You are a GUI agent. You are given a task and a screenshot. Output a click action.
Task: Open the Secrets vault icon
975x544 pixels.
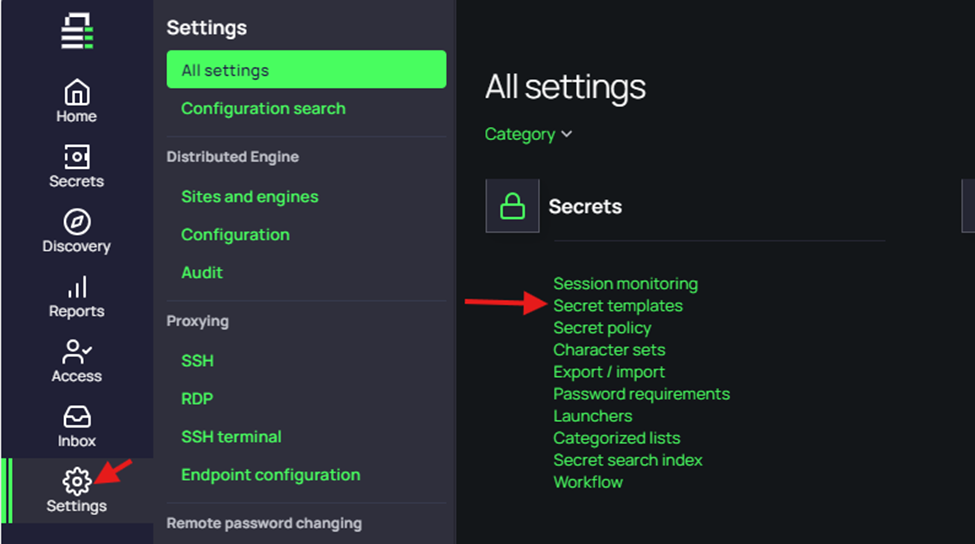(76, 157)
